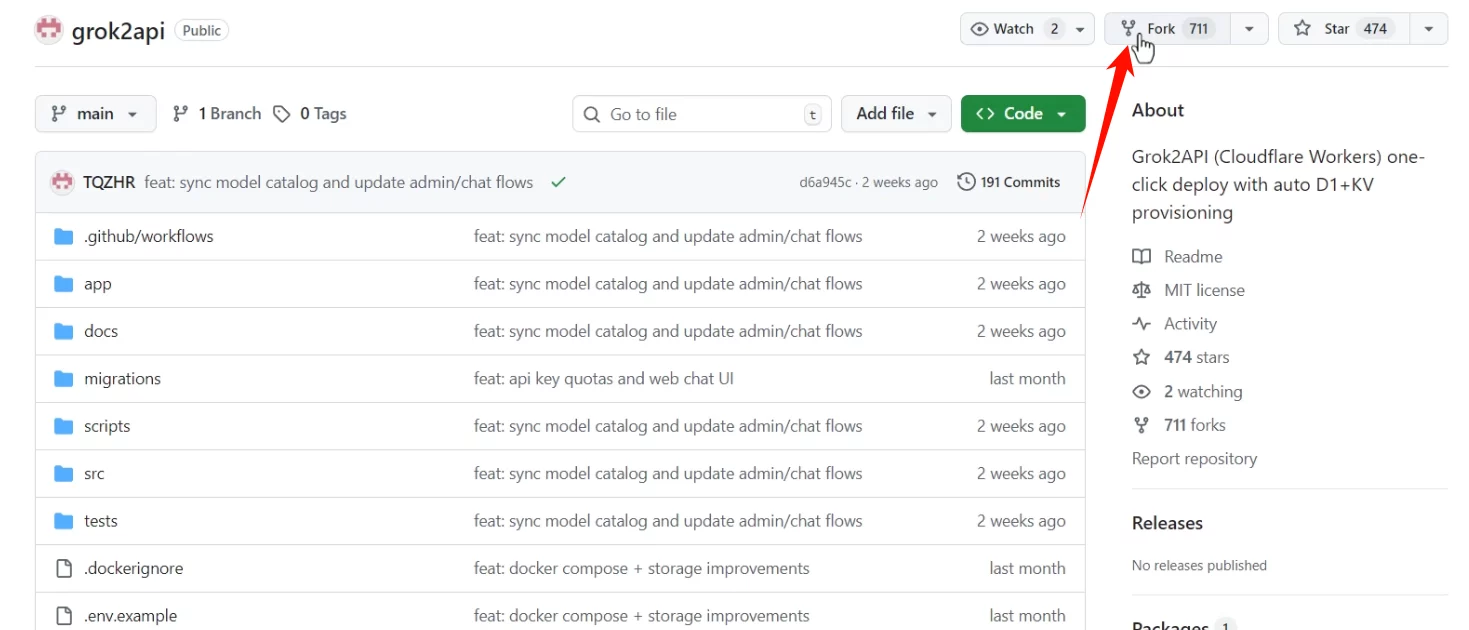Open the main branch selector
Viewport: 1469px width, 630px height.
95,114
